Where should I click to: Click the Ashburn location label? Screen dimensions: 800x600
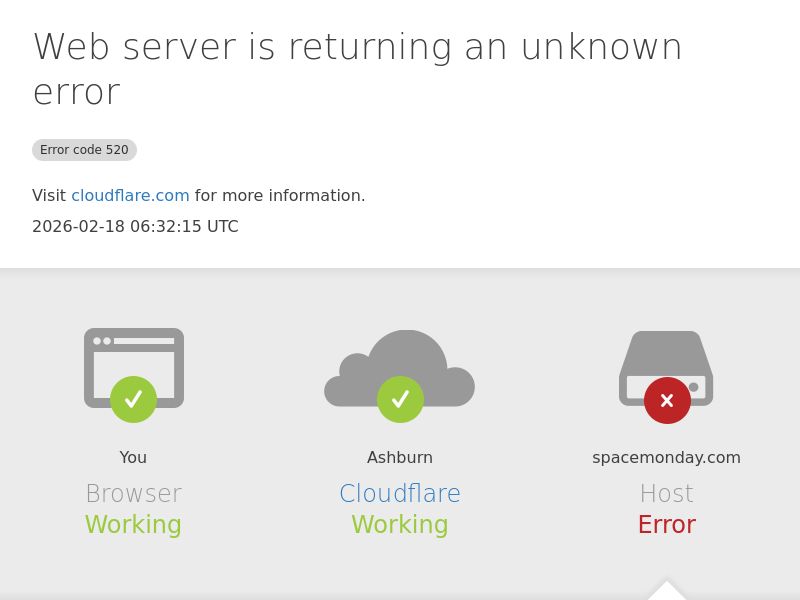[x=400, y=458]
